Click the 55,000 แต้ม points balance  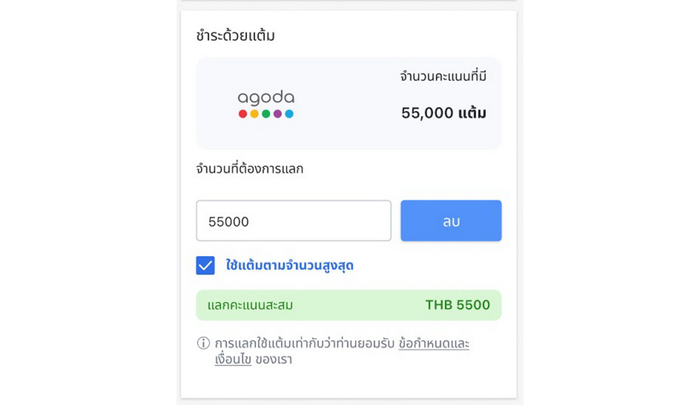tap(443, 113)
